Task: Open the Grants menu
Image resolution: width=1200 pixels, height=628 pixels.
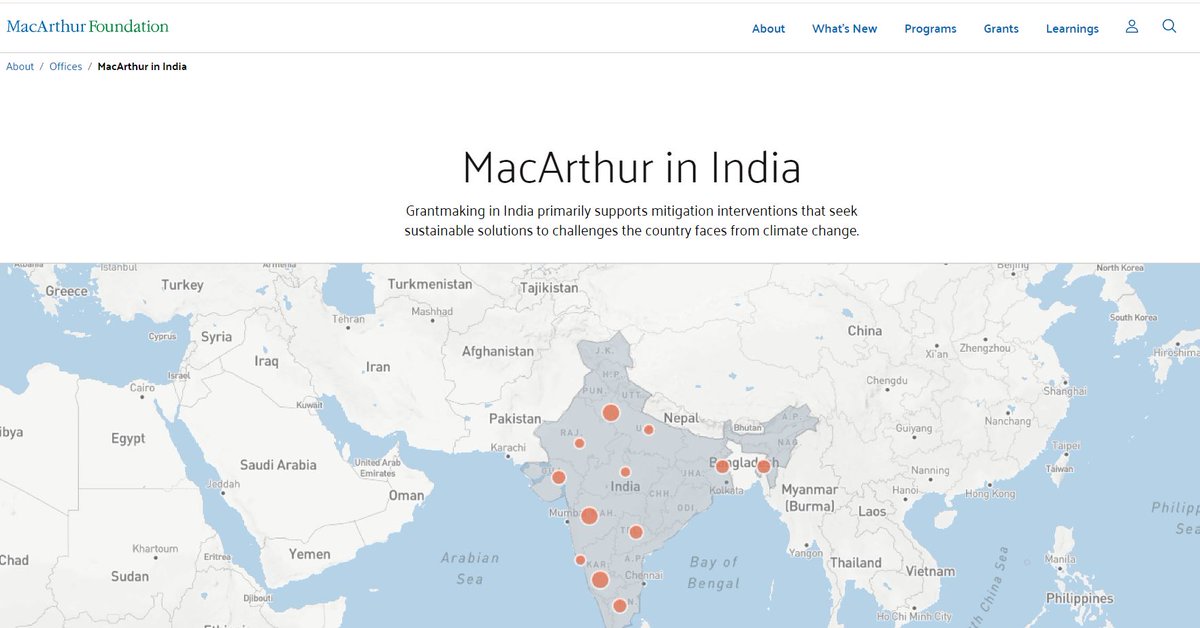Action: coord(1001,28)
